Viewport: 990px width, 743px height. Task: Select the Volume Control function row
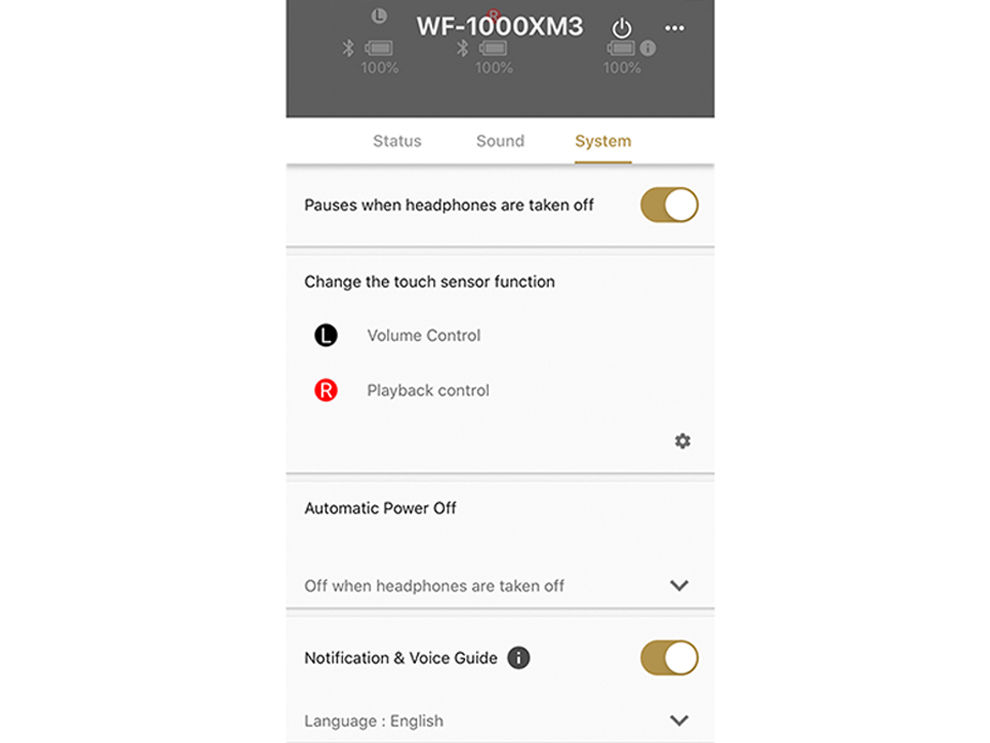500,335
